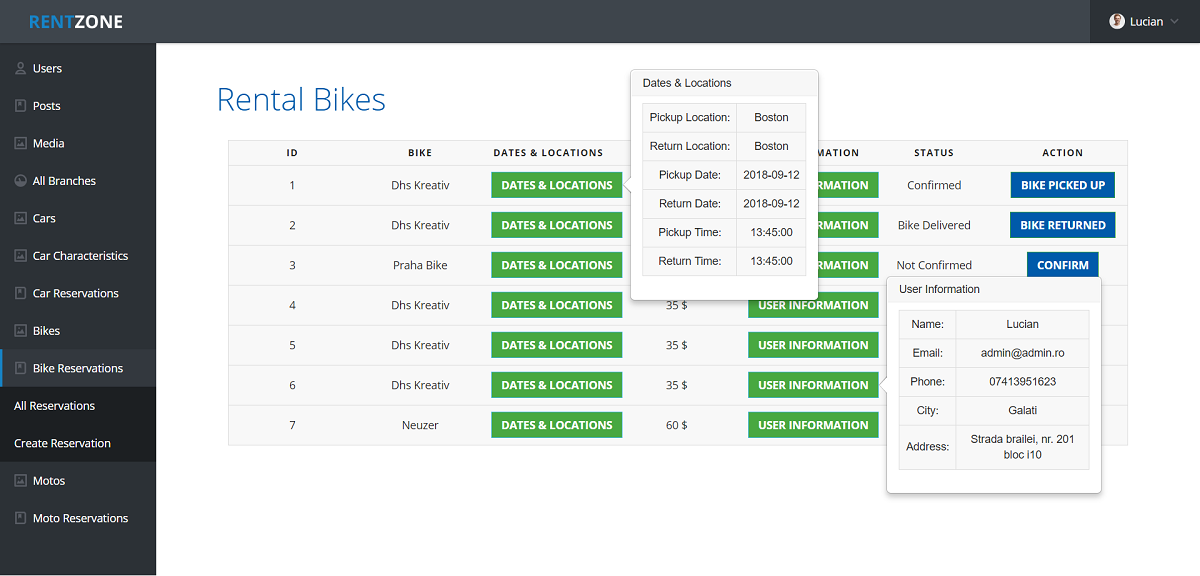Open the Lucian account dropdown arrow

pos(1174,22)
